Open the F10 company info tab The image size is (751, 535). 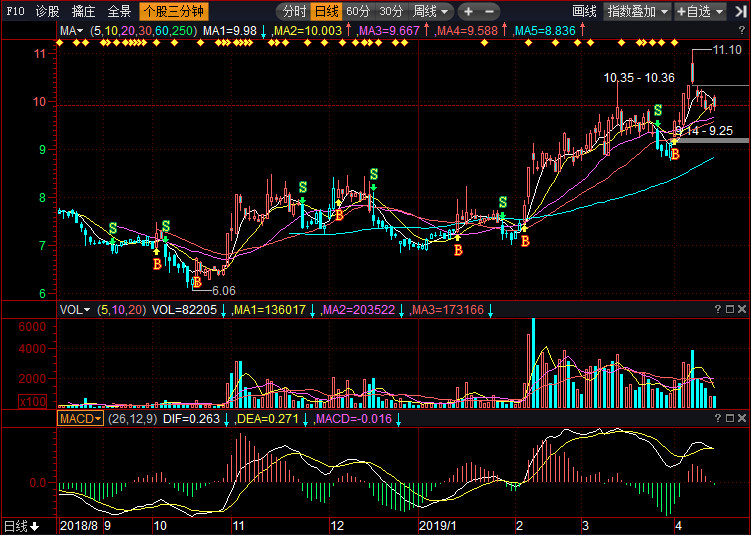click(x=15, y=12)
